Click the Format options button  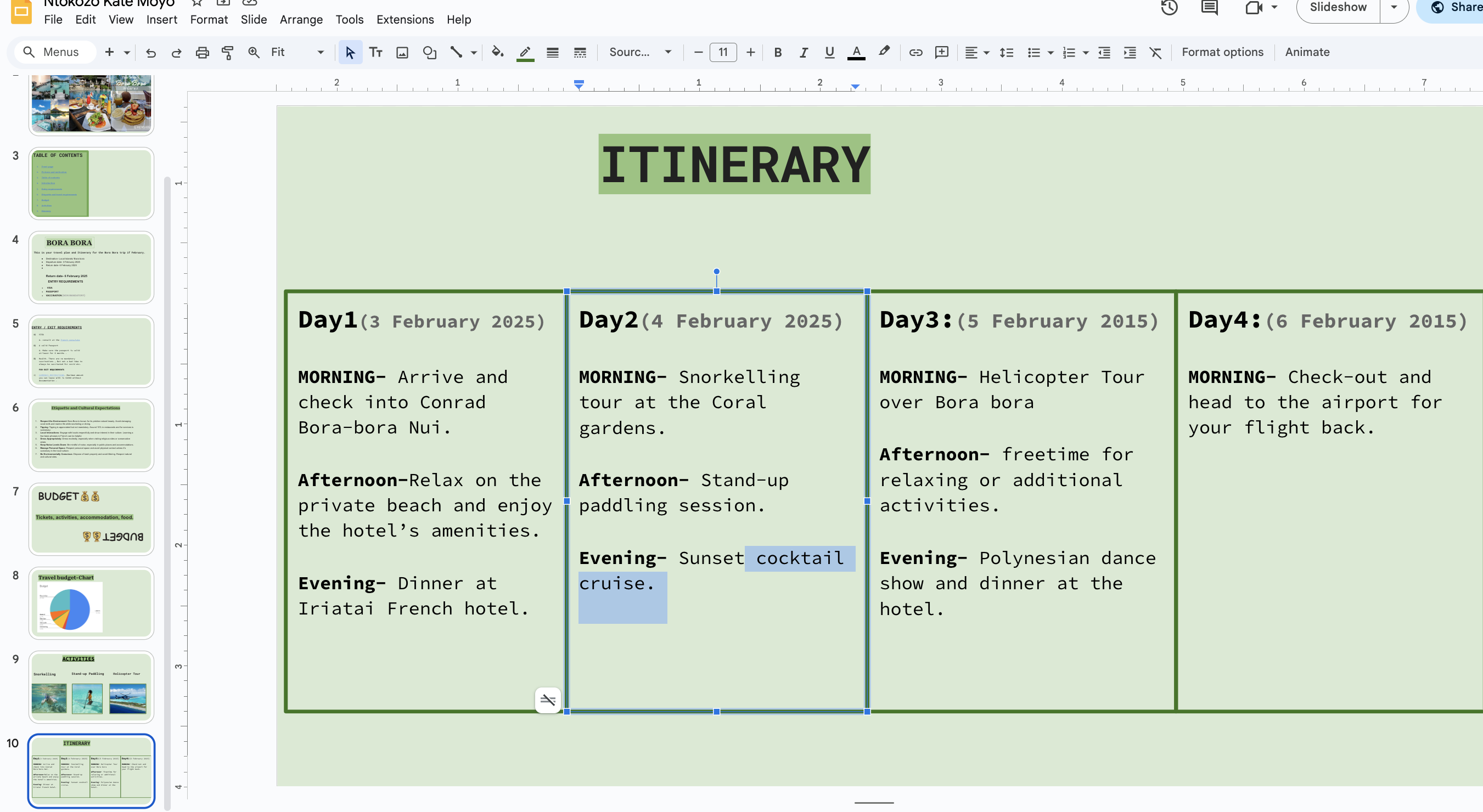click(1222, 52)
